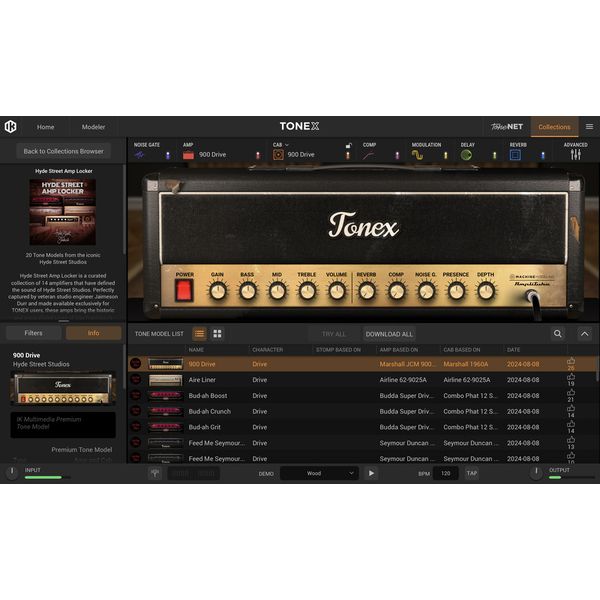Select the Bud-ah Grit row
This screenshot has height=600, width=600.
362,427
